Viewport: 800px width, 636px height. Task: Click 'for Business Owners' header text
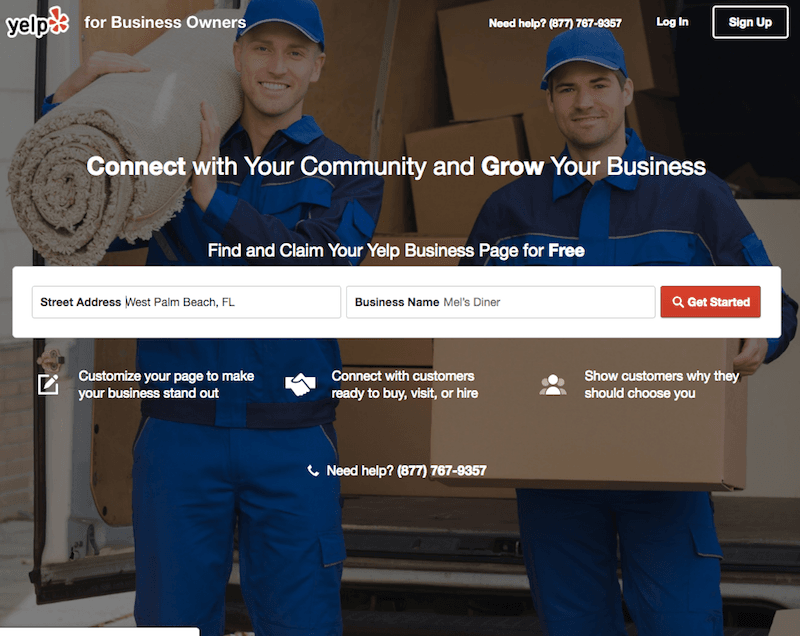165,22
